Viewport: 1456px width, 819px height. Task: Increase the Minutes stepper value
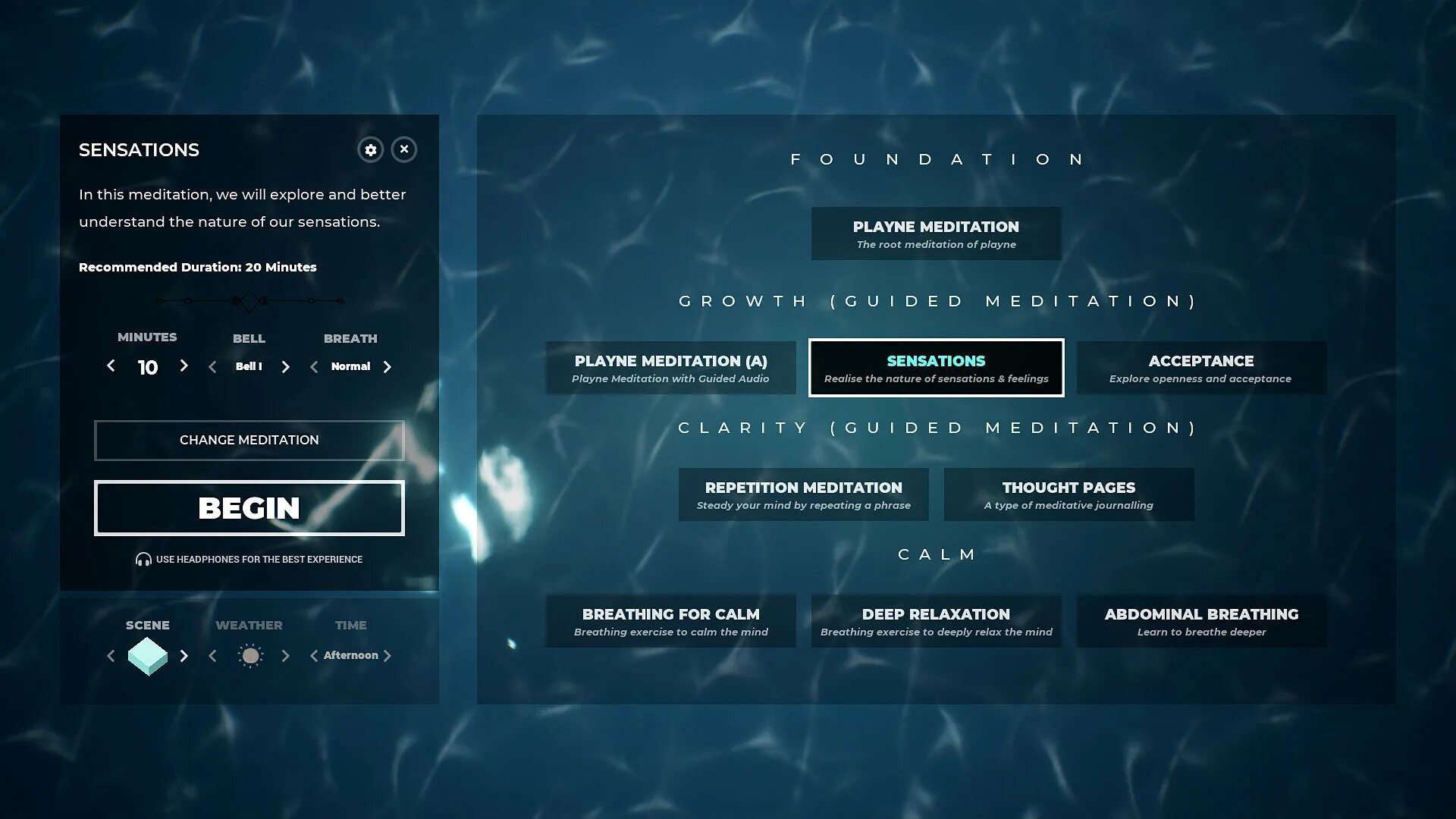(184, 366)
